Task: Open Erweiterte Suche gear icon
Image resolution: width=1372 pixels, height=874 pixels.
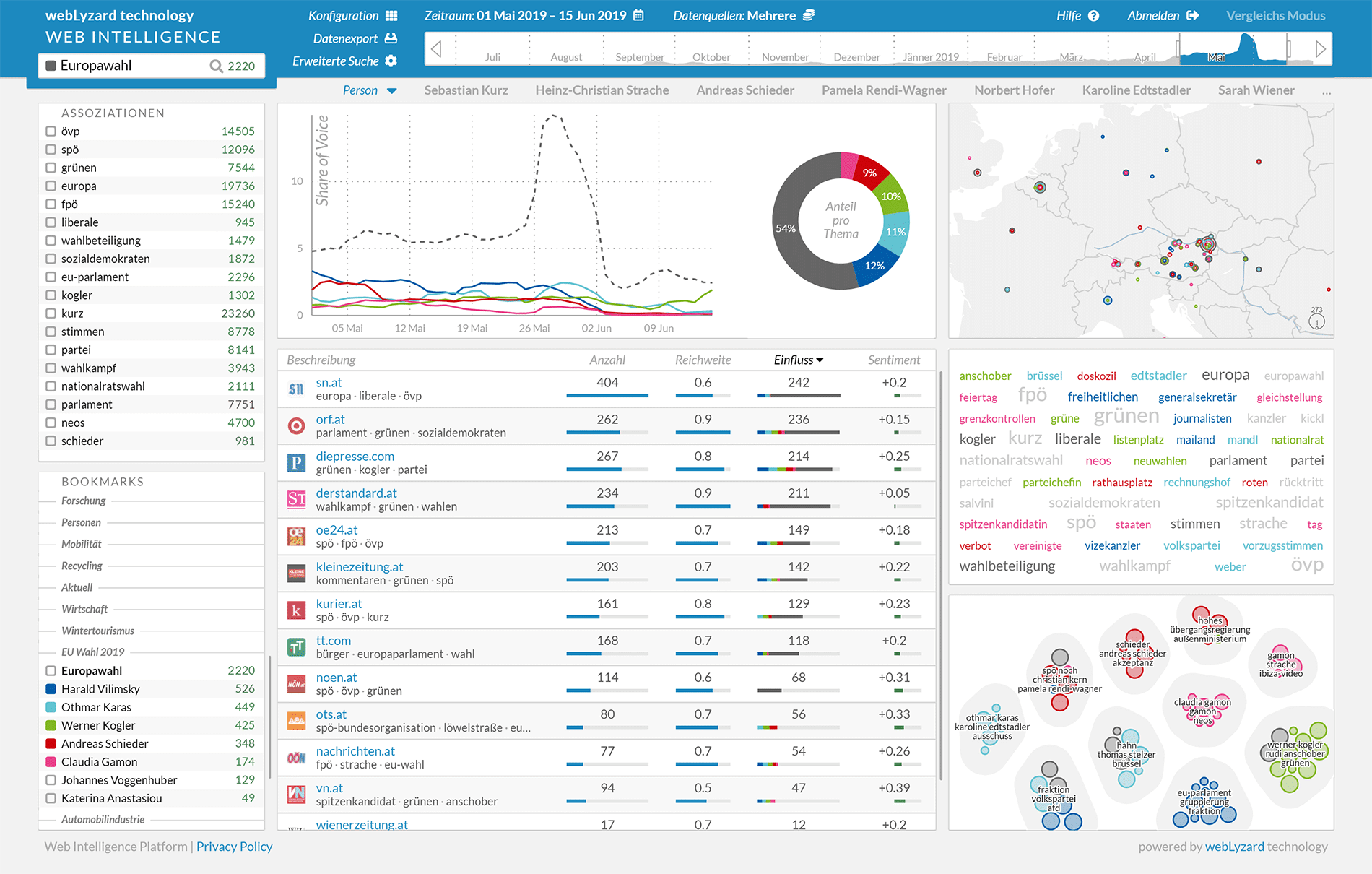Action: coord(391,61)
